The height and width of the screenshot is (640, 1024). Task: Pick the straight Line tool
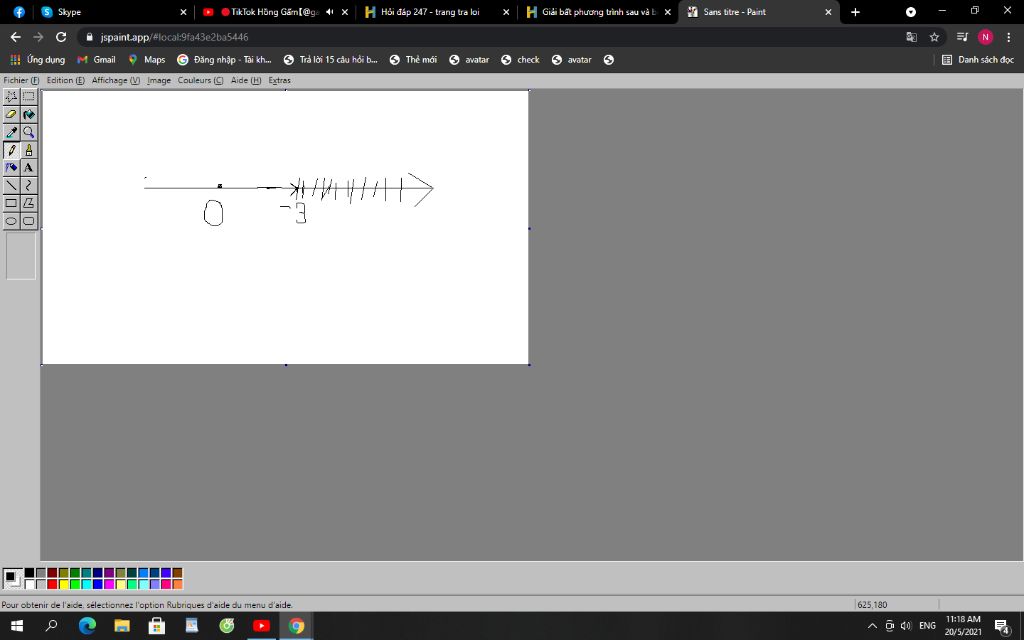11,185
